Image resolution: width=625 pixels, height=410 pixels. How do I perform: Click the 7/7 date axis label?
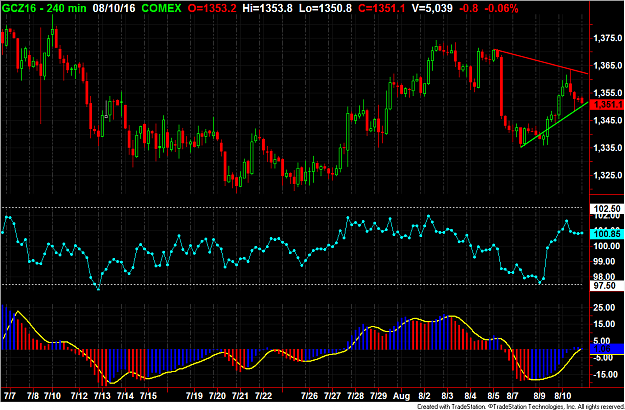click(x=9, y=397)
